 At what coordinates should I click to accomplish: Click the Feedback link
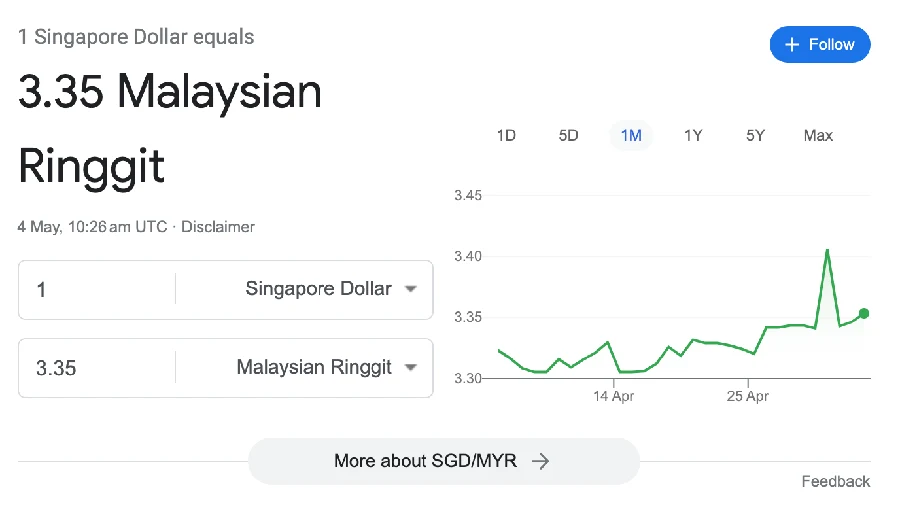(x=836, y=481)
